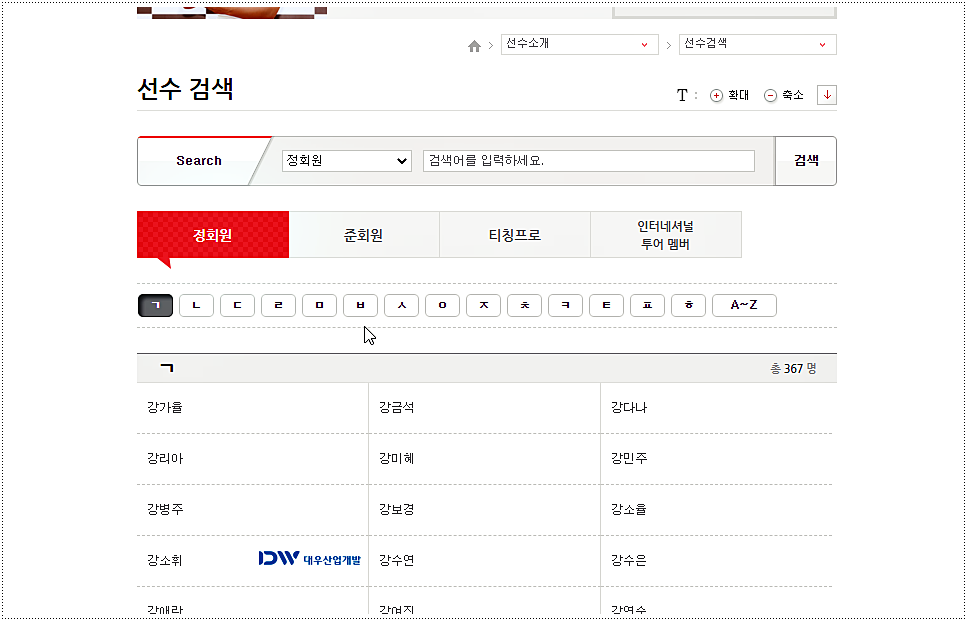Open player 강미혜
The width and height of the screenshot is (967, 621).
[x=397, y=459]
